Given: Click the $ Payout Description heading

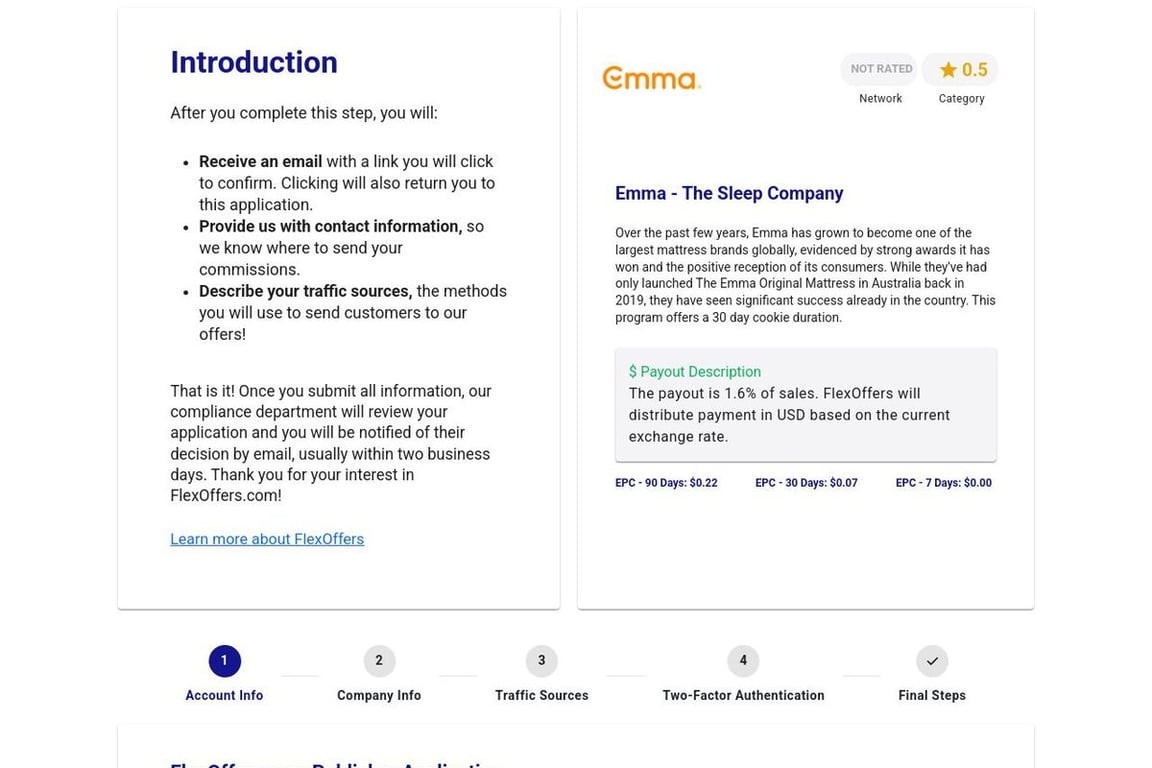Looking at the screenshot, I should coord(694,372).
